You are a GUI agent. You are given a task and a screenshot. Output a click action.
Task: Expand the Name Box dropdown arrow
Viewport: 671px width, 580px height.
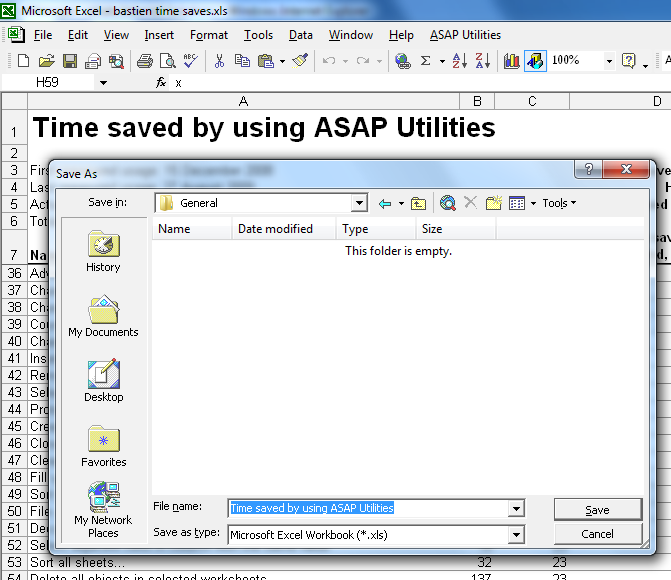coord(103,83)
